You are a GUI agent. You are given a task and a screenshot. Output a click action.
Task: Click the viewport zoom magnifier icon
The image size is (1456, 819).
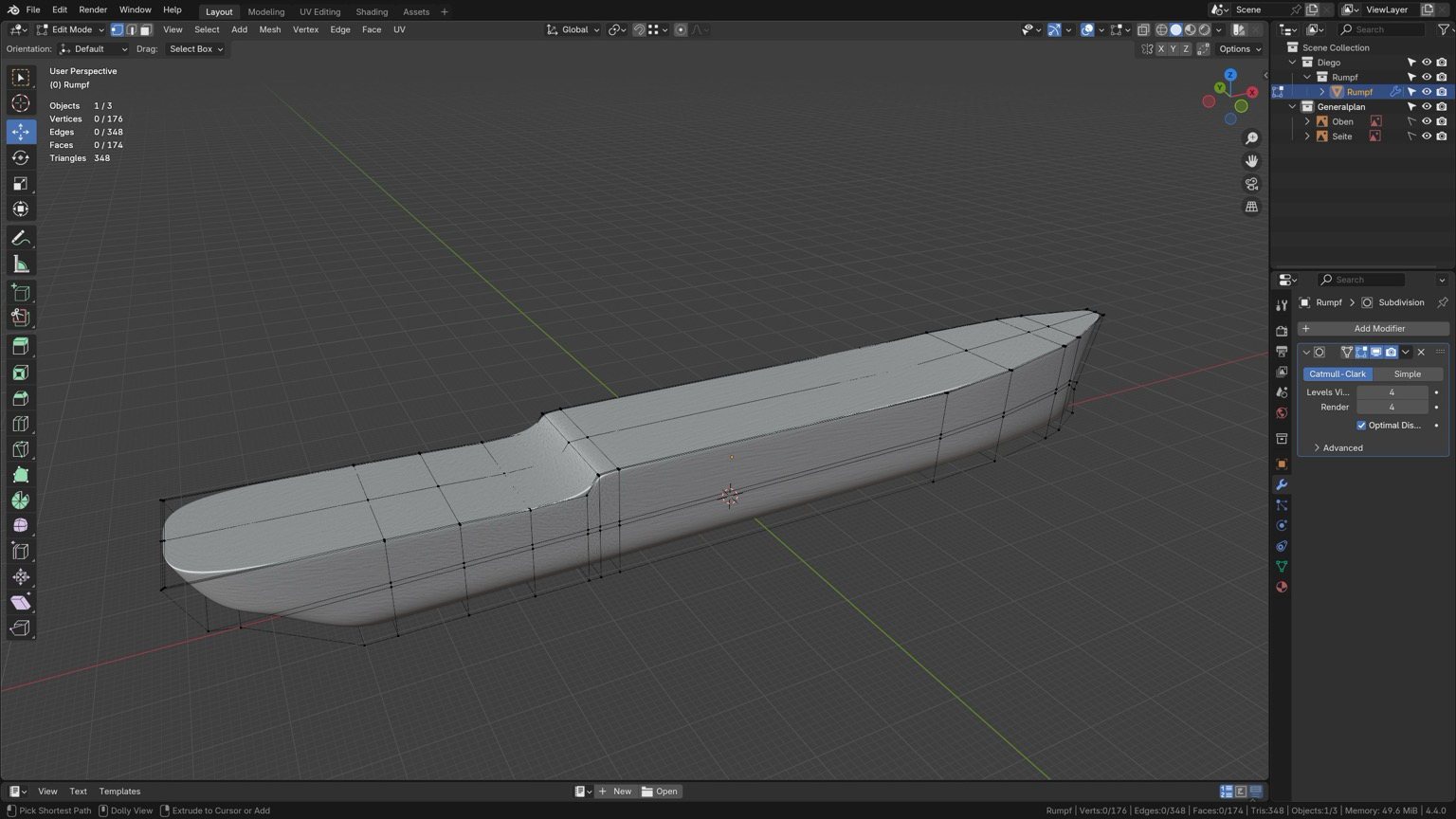[x=1251, y=138]
